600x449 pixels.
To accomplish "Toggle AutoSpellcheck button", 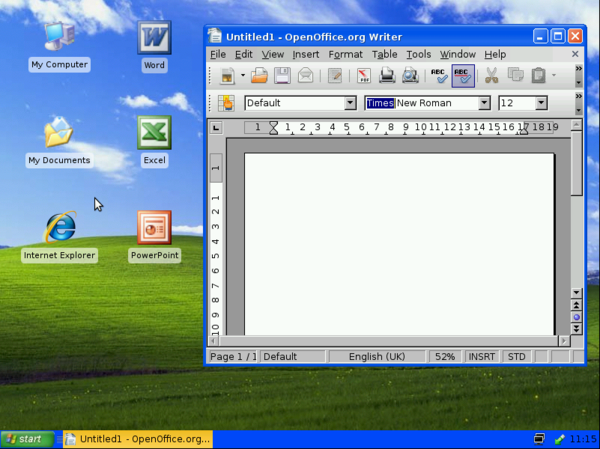I will coord(463,76).
